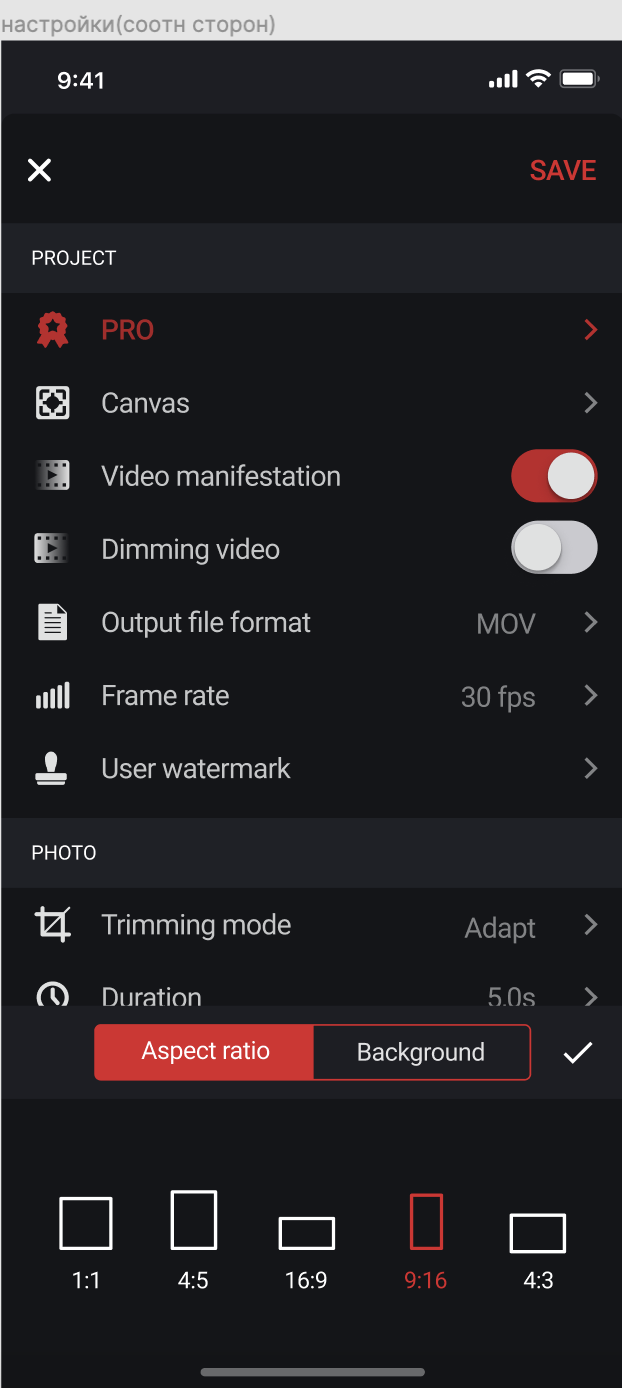Viewport: 622px width, 1388px height.
Task: Enable the Dimming video switch
Action: coord(554,548)
